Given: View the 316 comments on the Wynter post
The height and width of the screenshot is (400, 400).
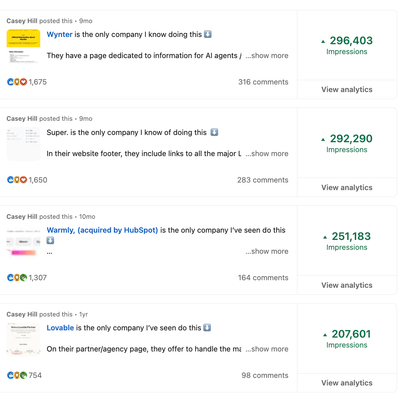Looking at the screenshot, I should point(263,82).
